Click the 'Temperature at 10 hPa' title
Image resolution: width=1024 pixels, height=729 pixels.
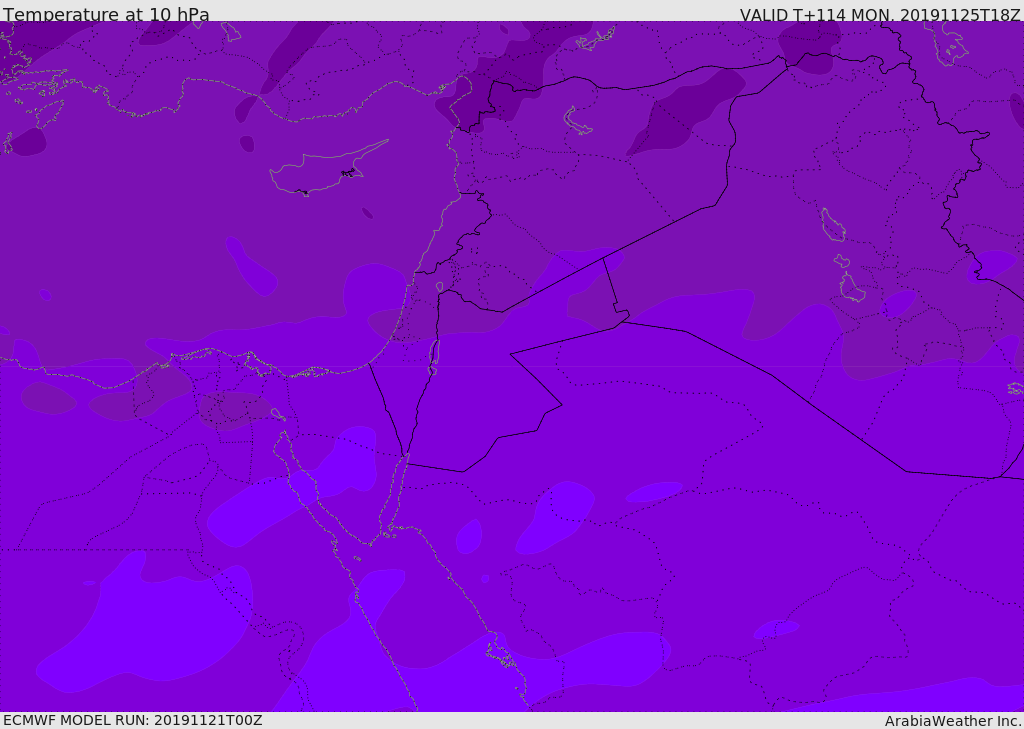[106, 14]
